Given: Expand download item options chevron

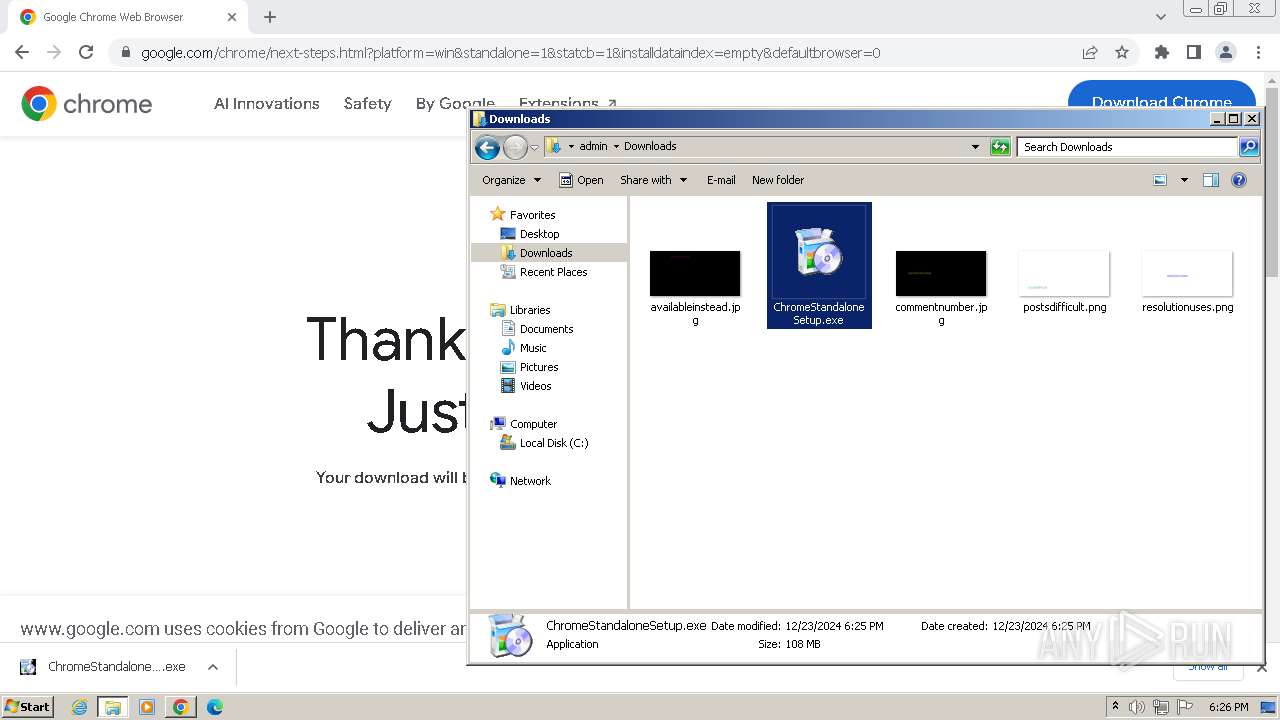Looking at the screenshot, I should click(x=212, y=667).
